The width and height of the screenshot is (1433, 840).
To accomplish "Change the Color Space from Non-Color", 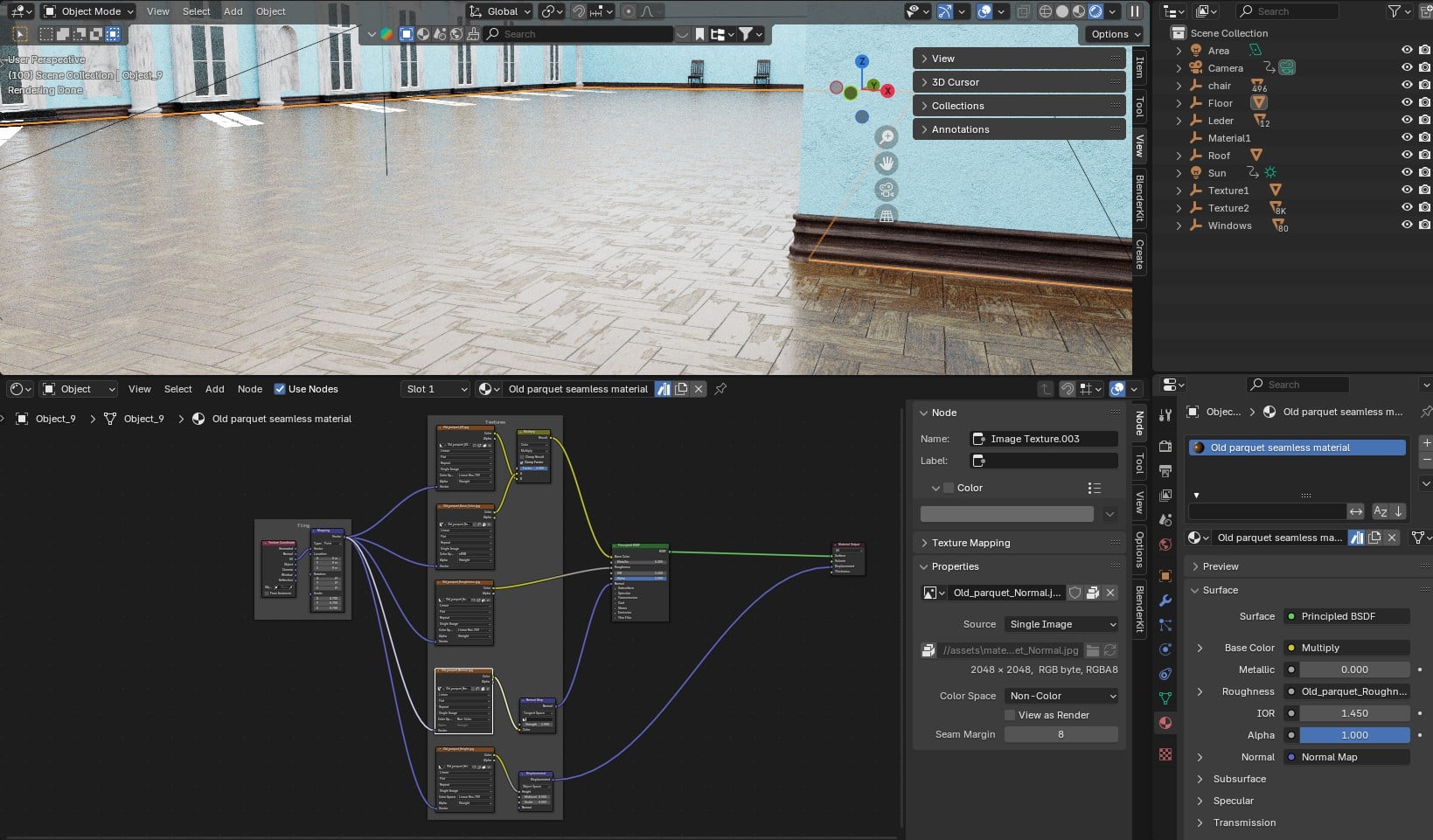I will tap(1060, 696).
